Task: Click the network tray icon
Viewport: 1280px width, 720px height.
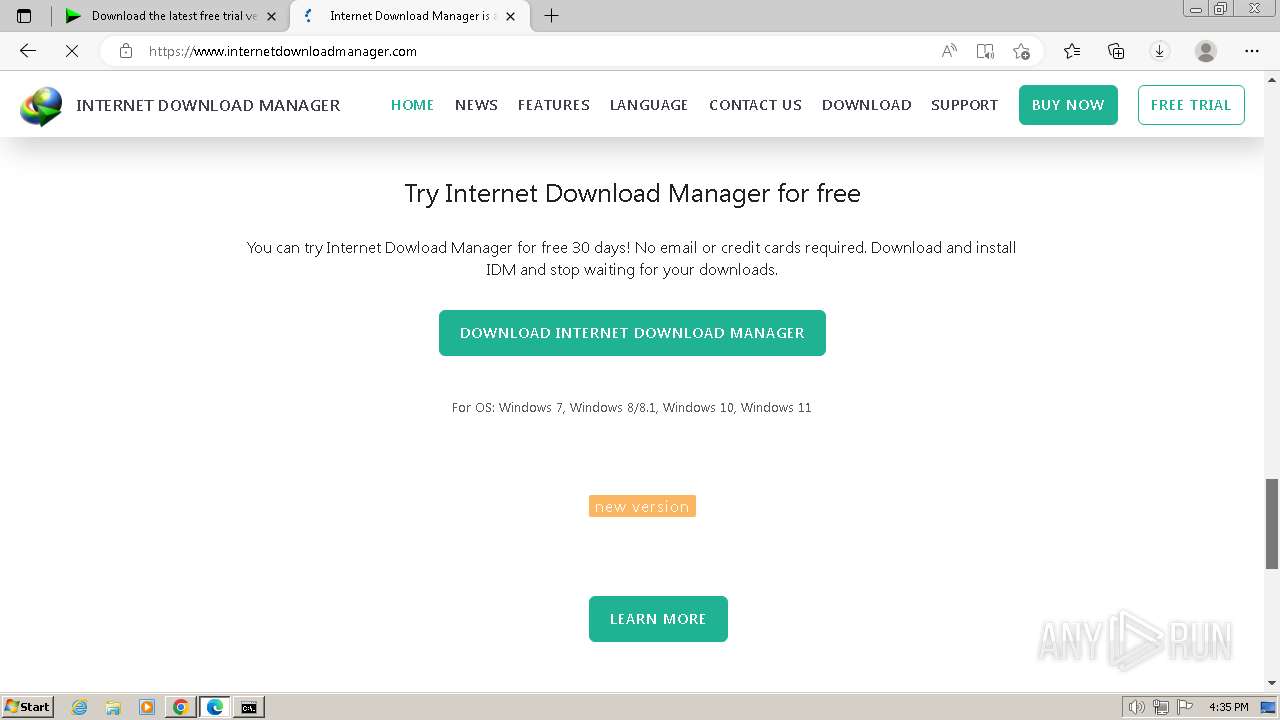Action: pos(1161,707)
